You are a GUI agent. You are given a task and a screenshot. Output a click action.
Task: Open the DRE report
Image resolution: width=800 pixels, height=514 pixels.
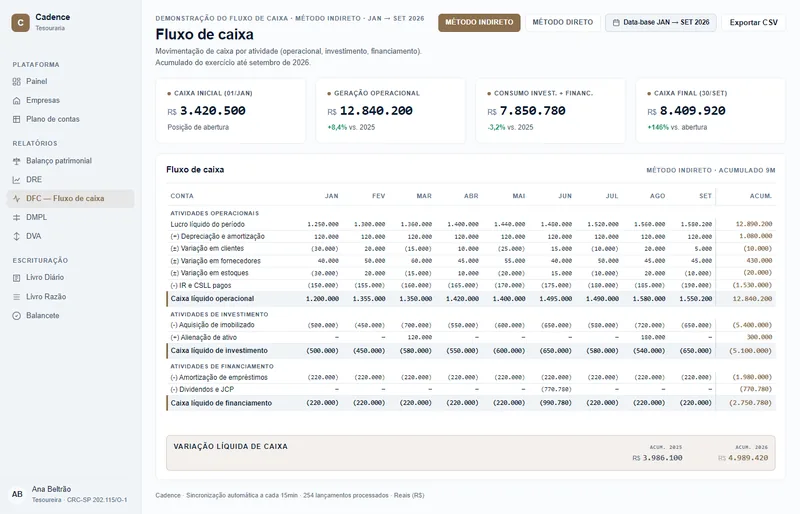(x=70, y=180)
